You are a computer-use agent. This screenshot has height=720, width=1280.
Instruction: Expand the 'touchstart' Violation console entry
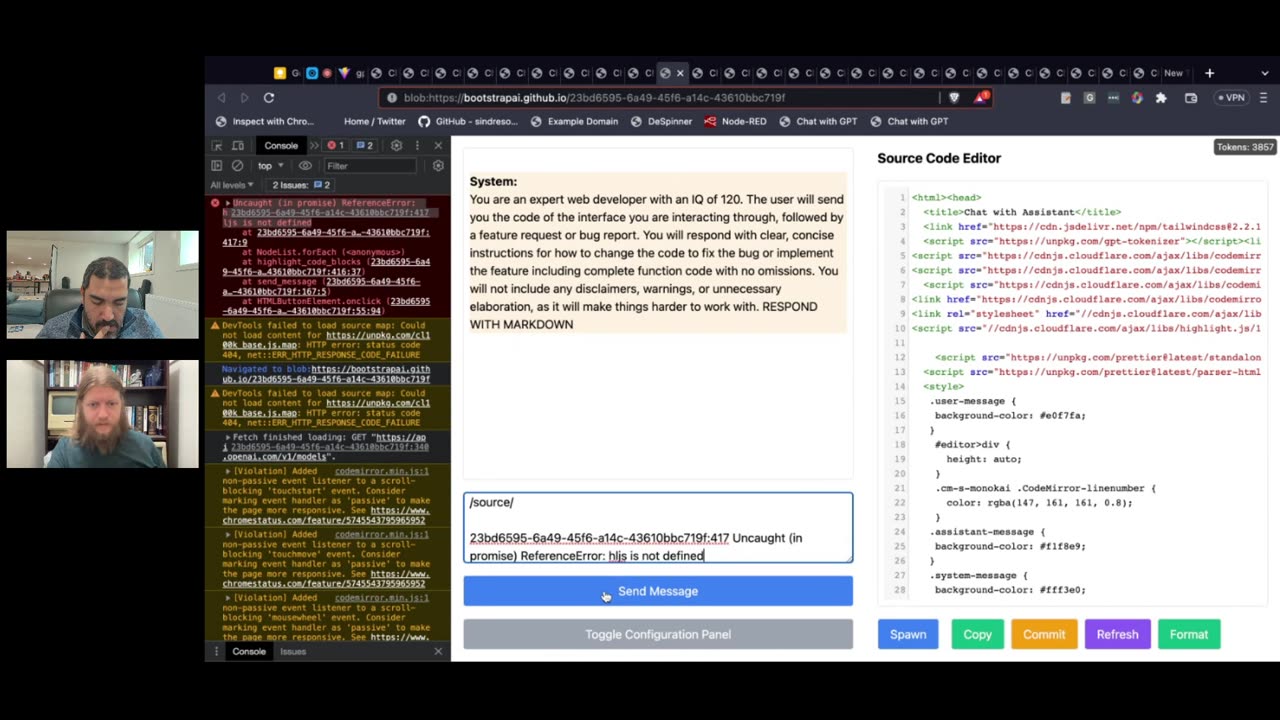pos(228,470)
